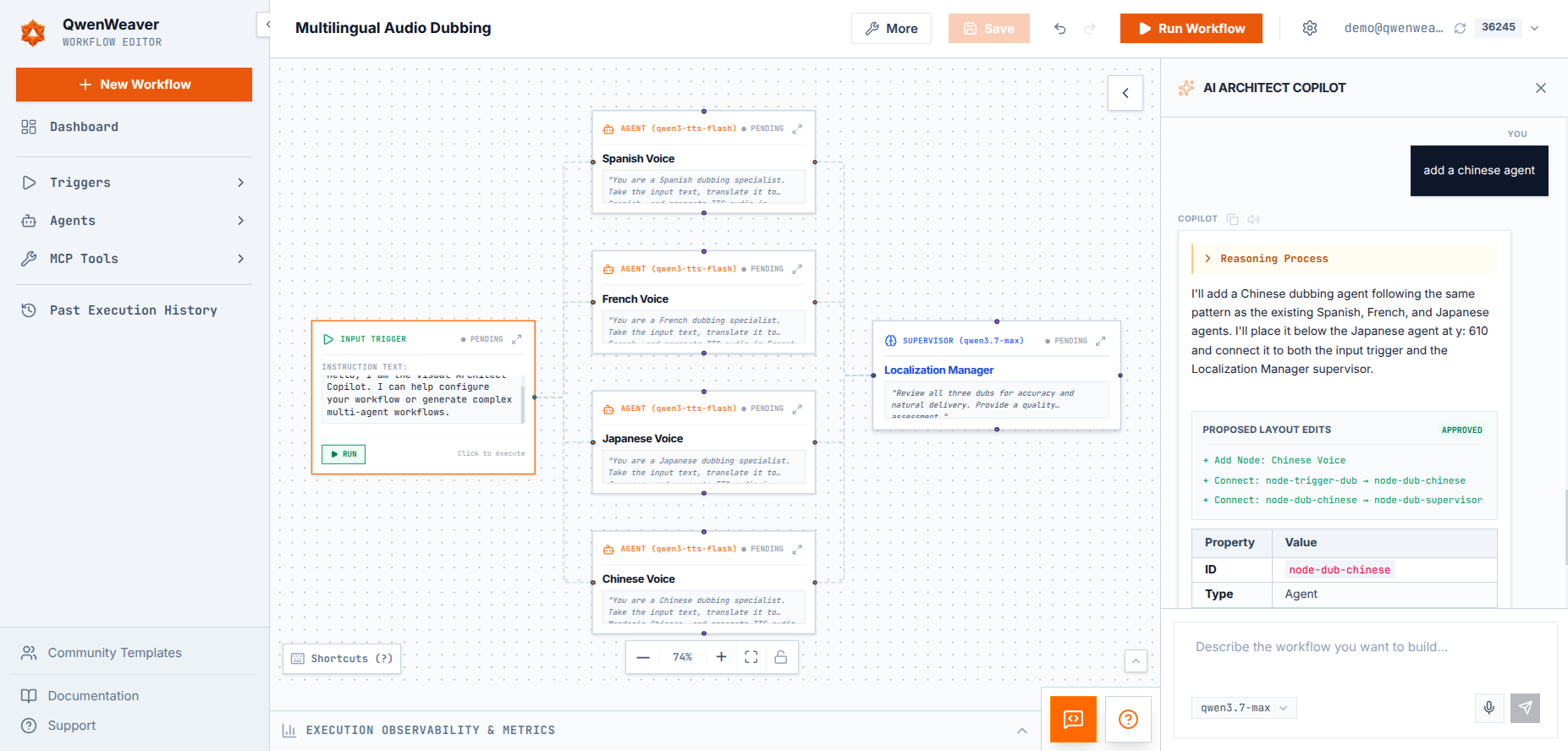
Task: Open the orange chat feedback button
Action: point(1073,719)
